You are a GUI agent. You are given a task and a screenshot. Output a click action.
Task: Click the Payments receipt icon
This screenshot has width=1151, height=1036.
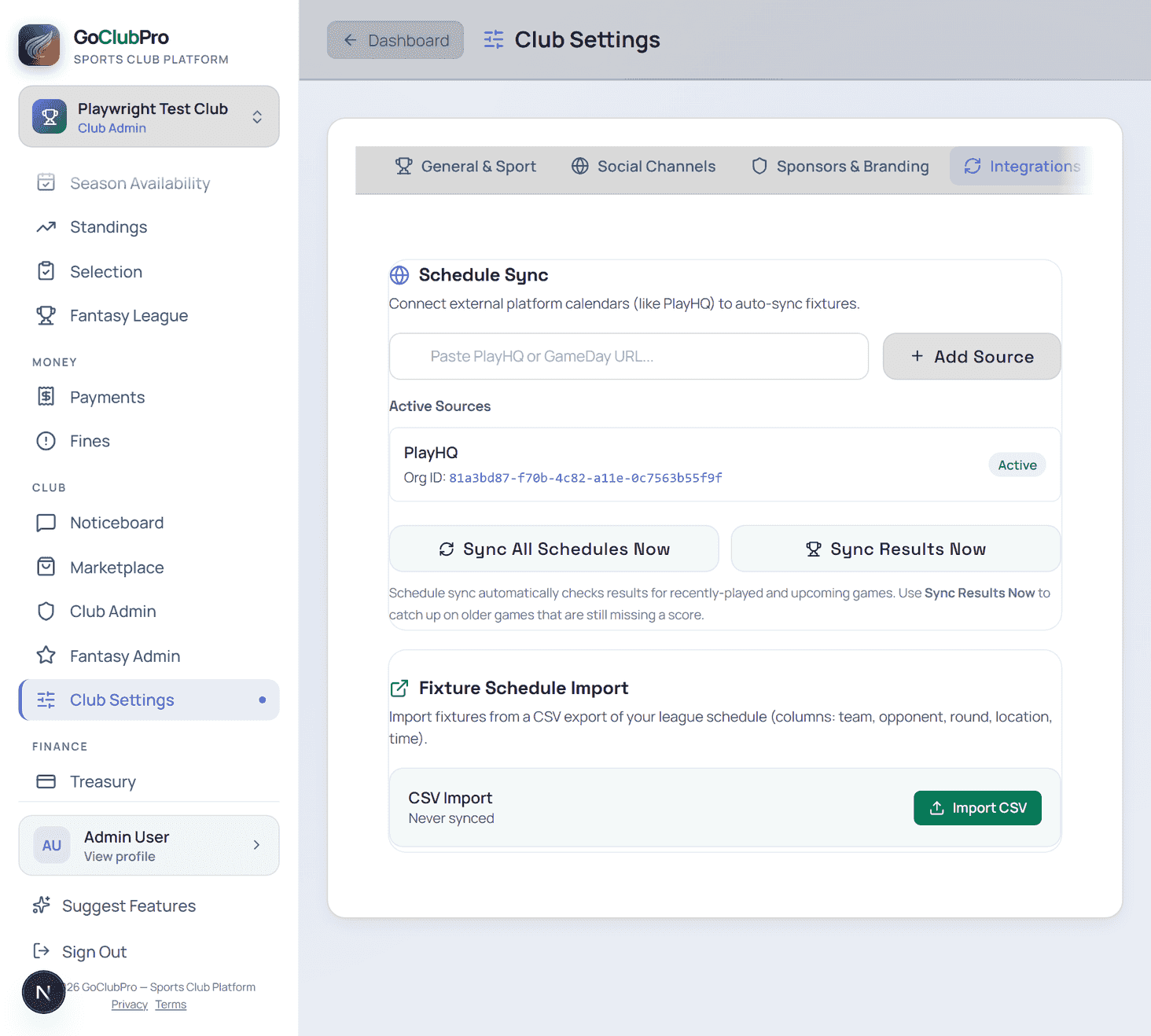(46, 397)
